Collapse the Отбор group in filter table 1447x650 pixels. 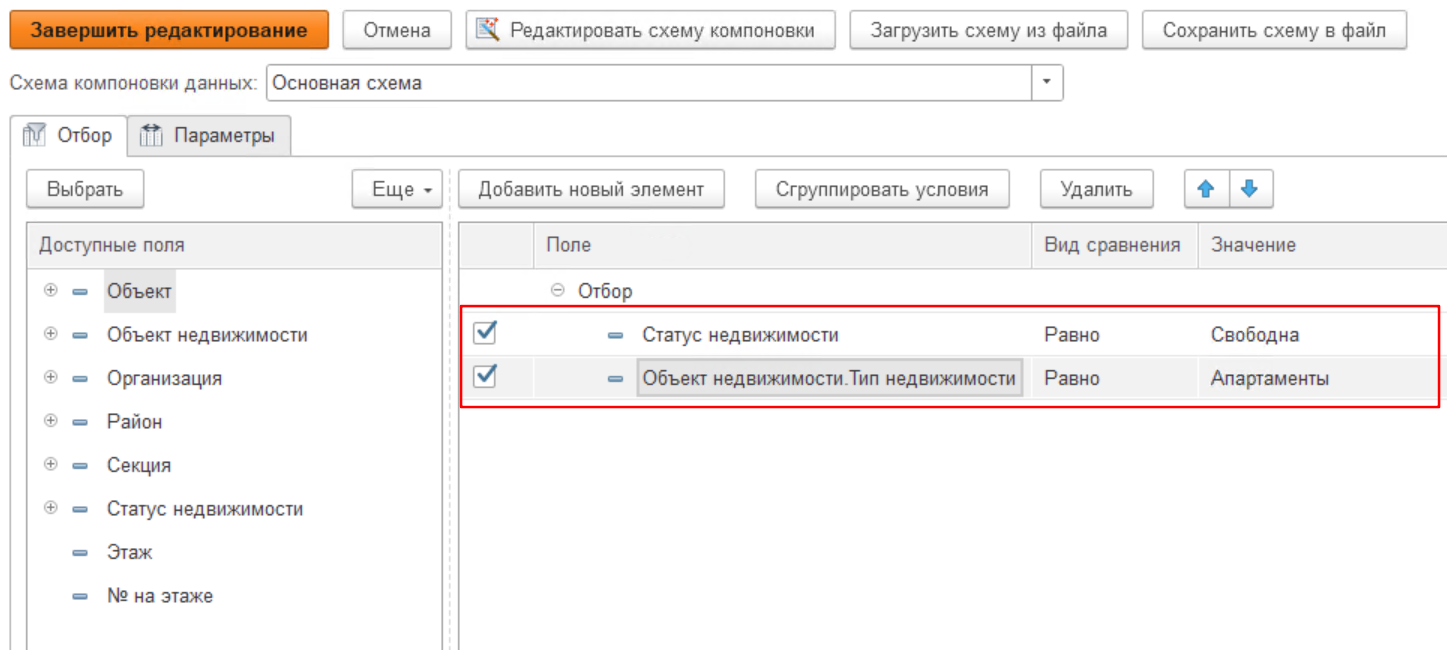click(558, 291)
